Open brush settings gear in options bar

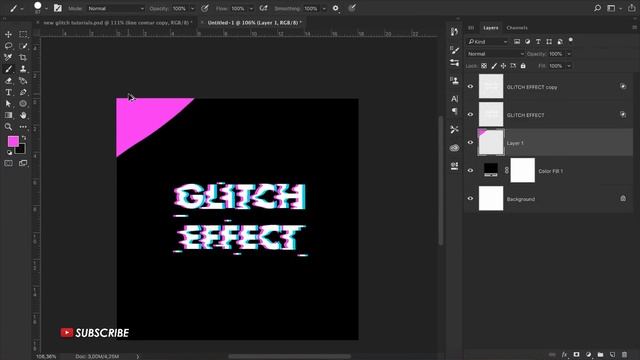(336, 8)
